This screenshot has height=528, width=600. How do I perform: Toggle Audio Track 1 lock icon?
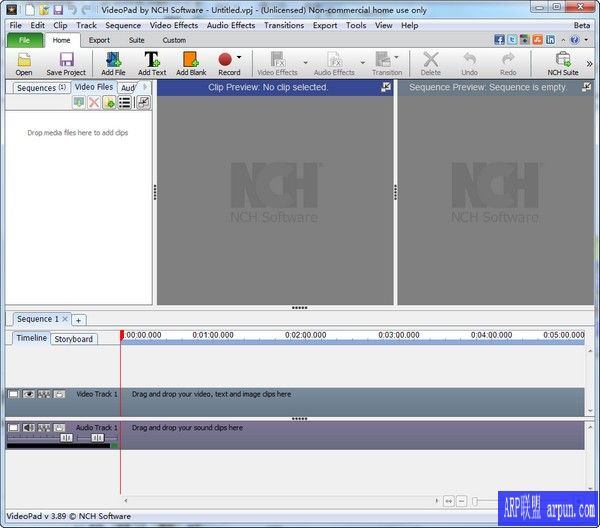click(x=59, y=427)
